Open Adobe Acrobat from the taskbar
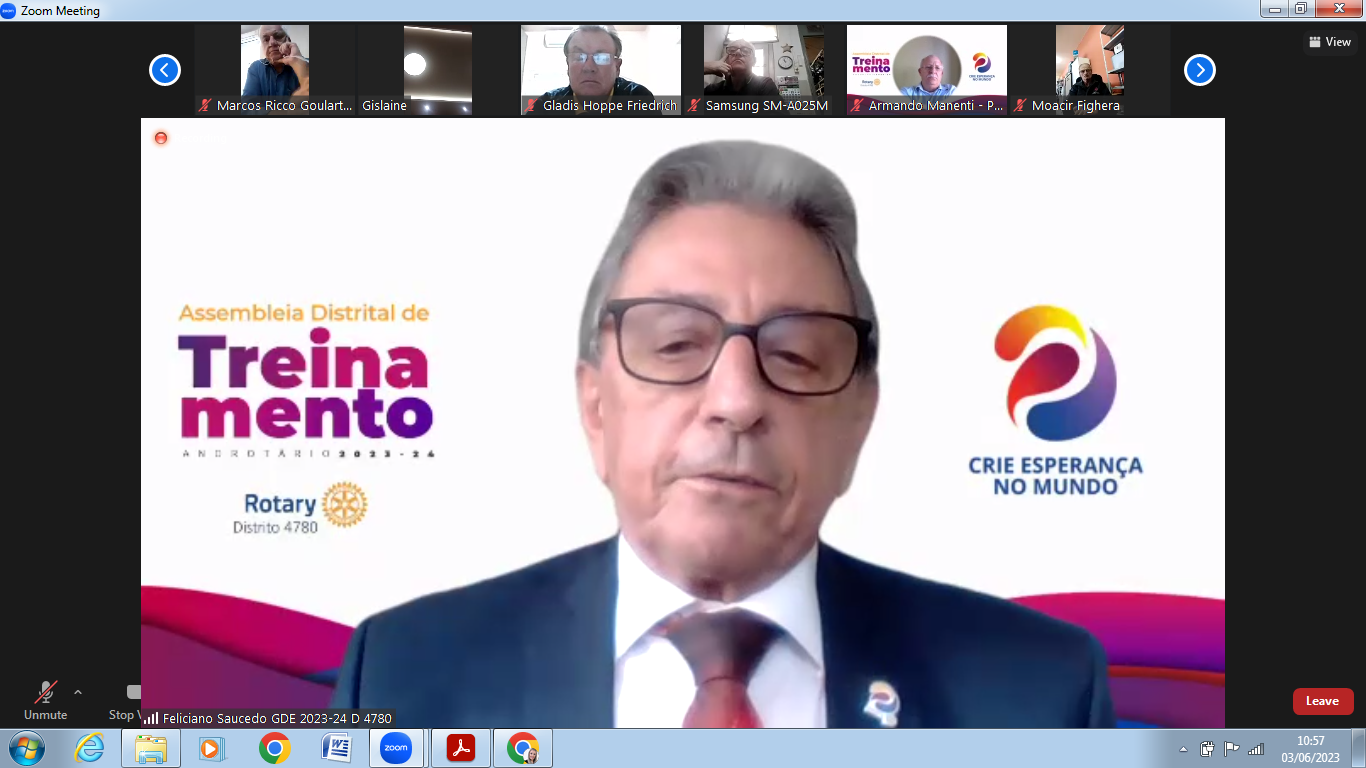 [460, 748]
